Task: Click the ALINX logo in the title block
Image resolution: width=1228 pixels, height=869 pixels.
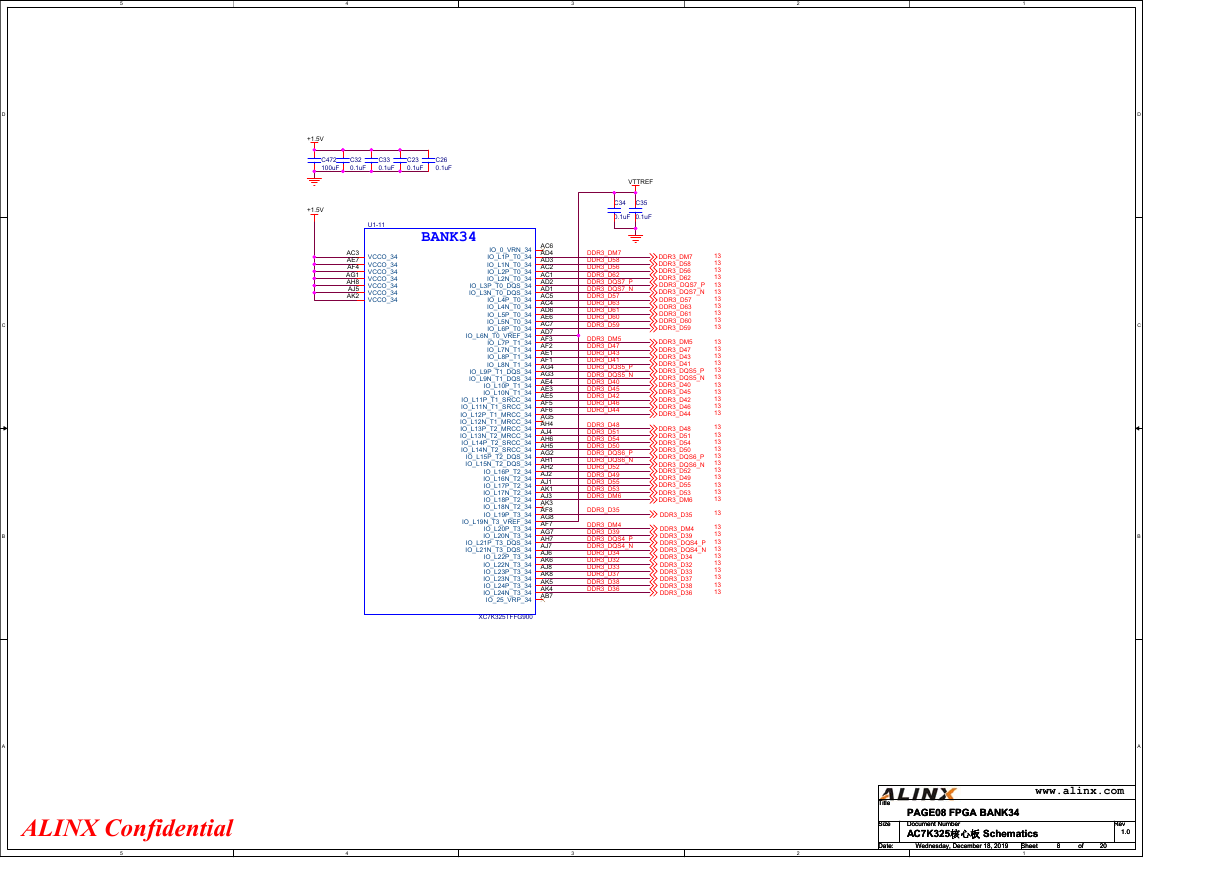Action: click(916, 794)
